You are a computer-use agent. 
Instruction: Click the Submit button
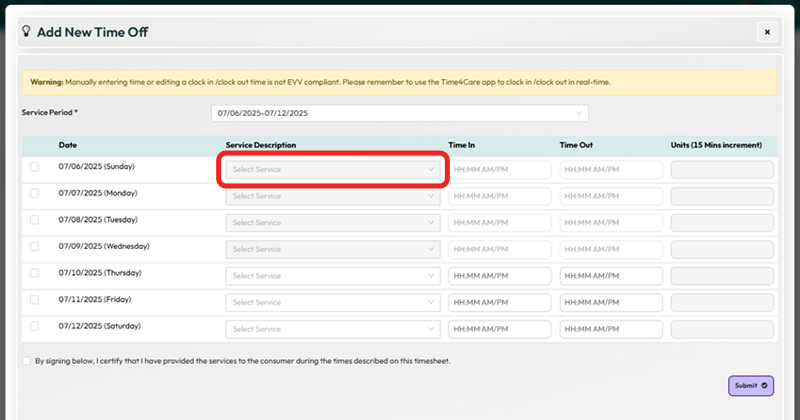pyautogui.click(x=751, y=385)
